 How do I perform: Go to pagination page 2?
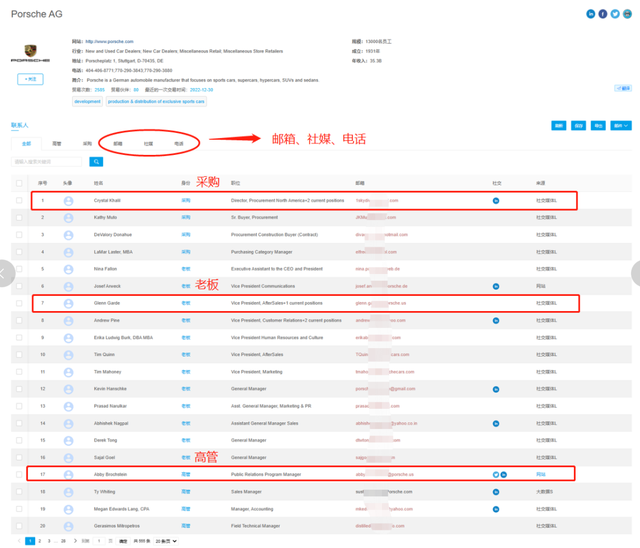40,541
